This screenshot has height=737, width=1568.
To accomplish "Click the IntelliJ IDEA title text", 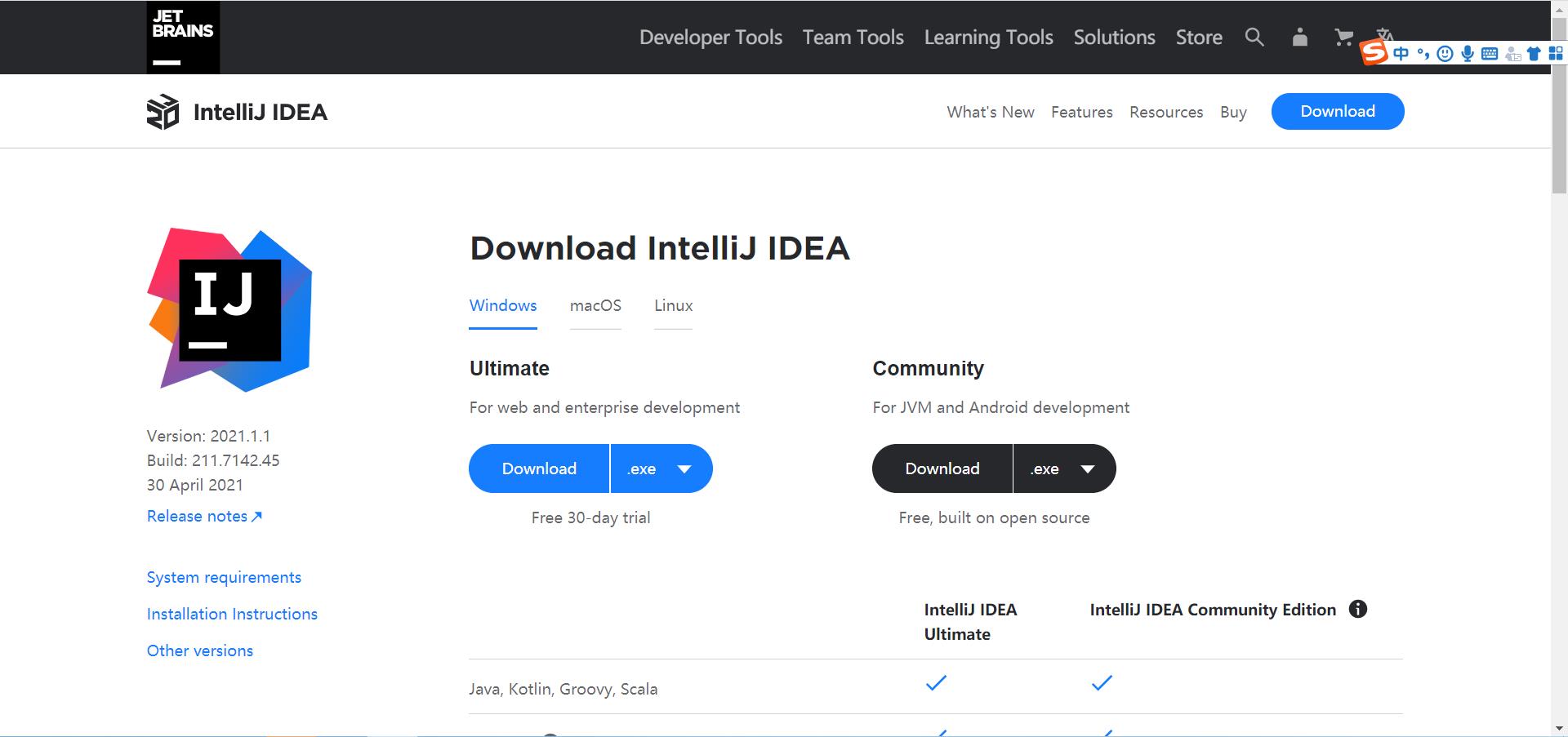I will 261,112.
